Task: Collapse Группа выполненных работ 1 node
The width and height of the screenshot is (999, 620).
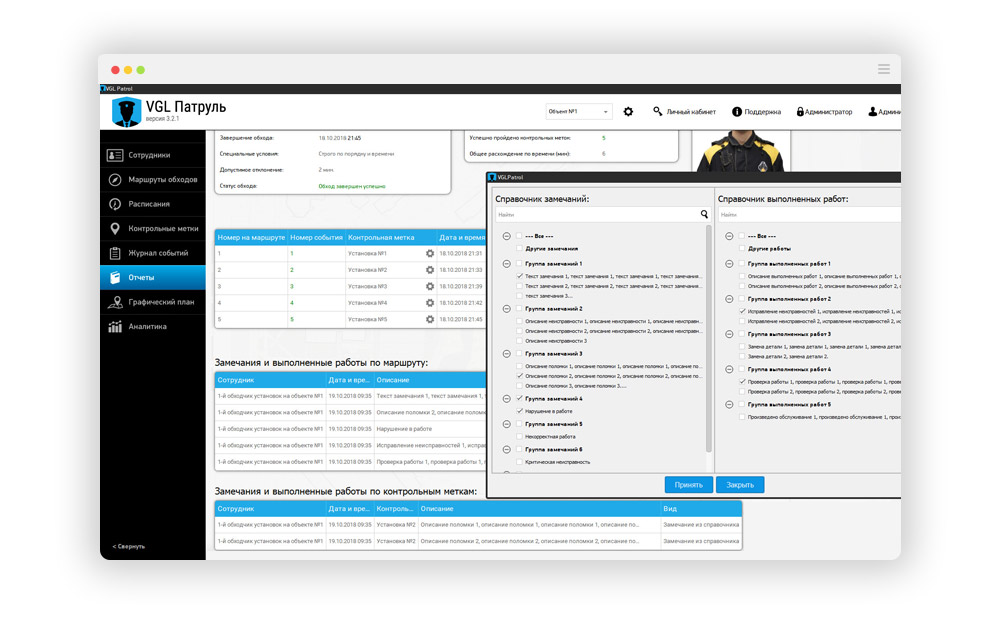Action: click(x=729, y=264)
